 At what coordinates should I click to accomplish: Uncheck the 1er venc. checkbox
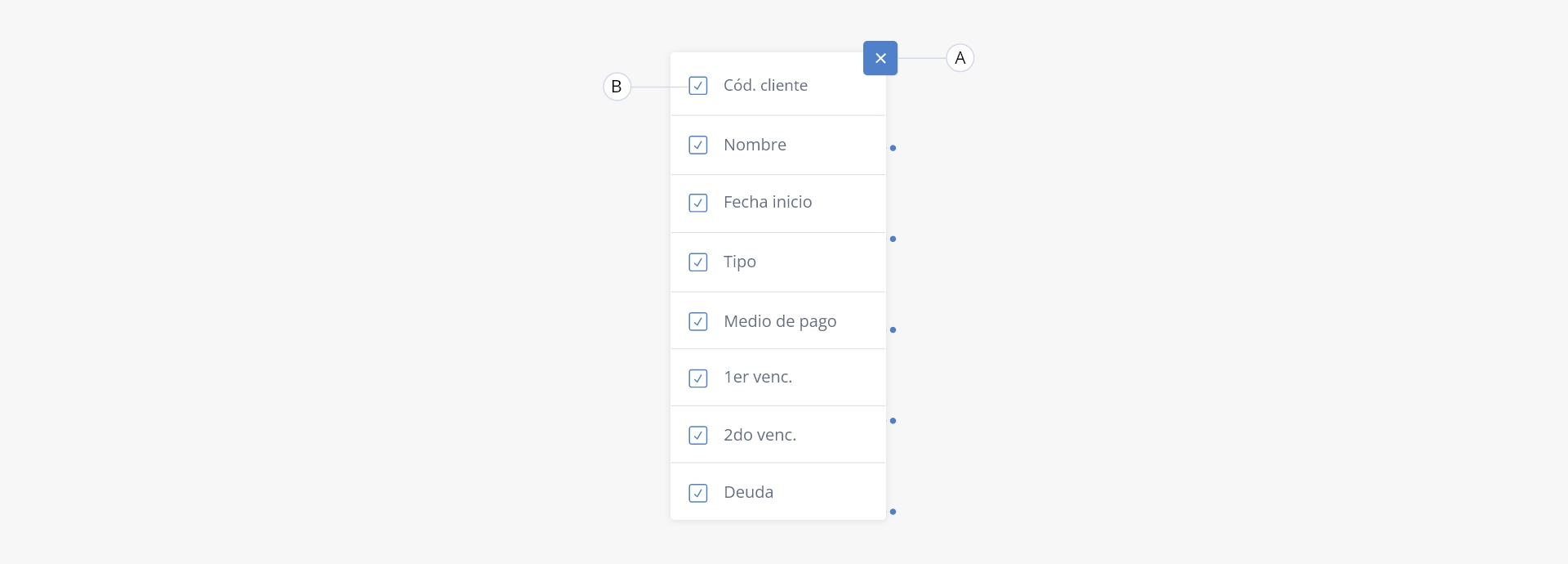[698, 378]
